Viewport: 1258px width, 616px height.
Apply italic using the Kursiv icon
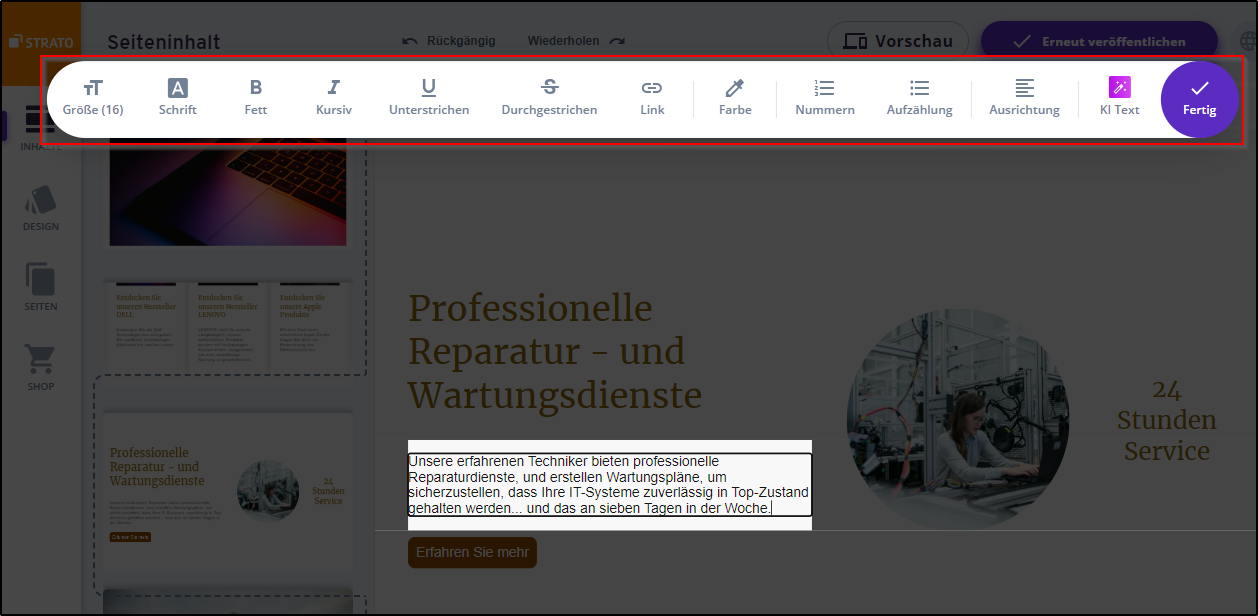coord(333,97)
